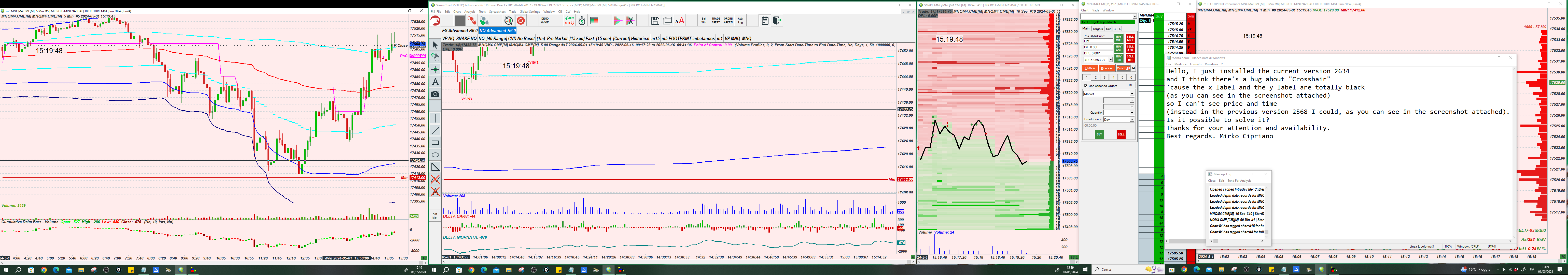Click the DEMO On/Off toolbar button
1568x275 pixels.
point(545,21)
